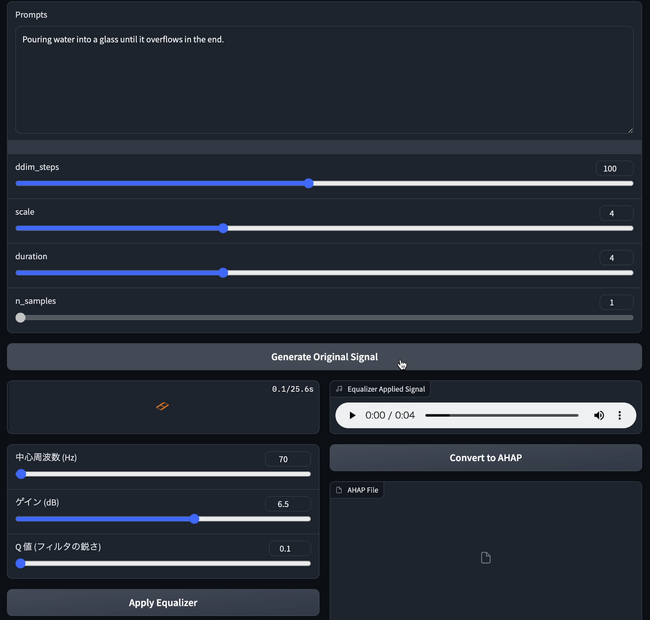Click the scale slider handle
Viewport: 650px width, 620px height.
tap(223, 228)
